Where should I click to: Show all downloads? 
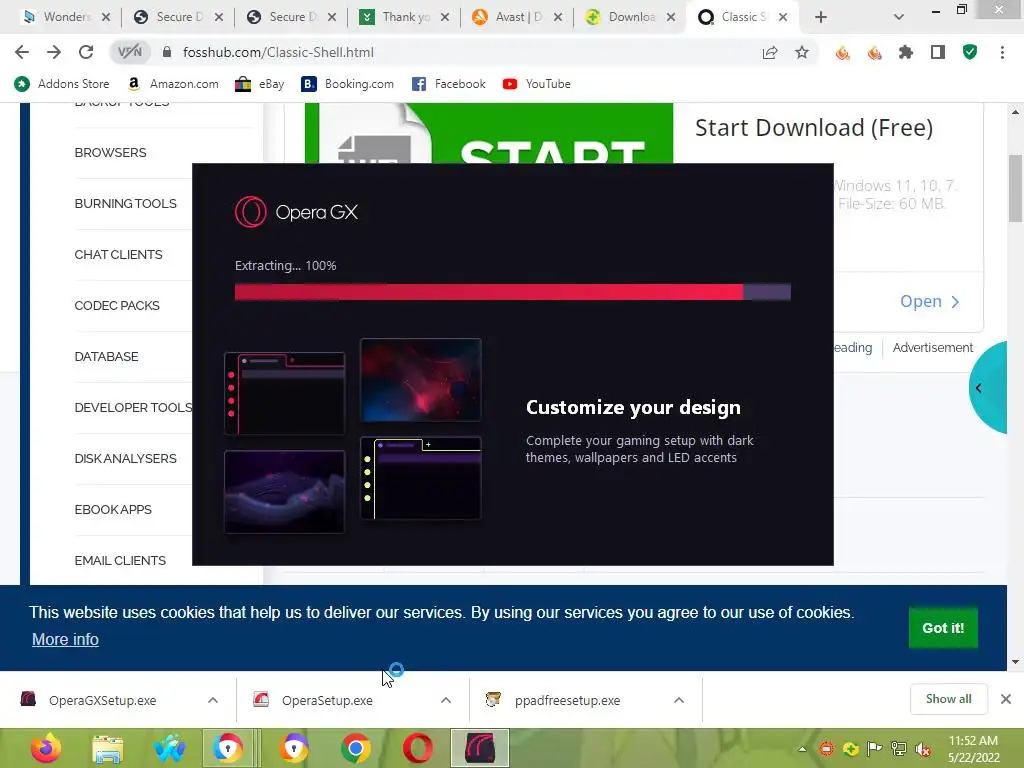(x=949, y=699)
